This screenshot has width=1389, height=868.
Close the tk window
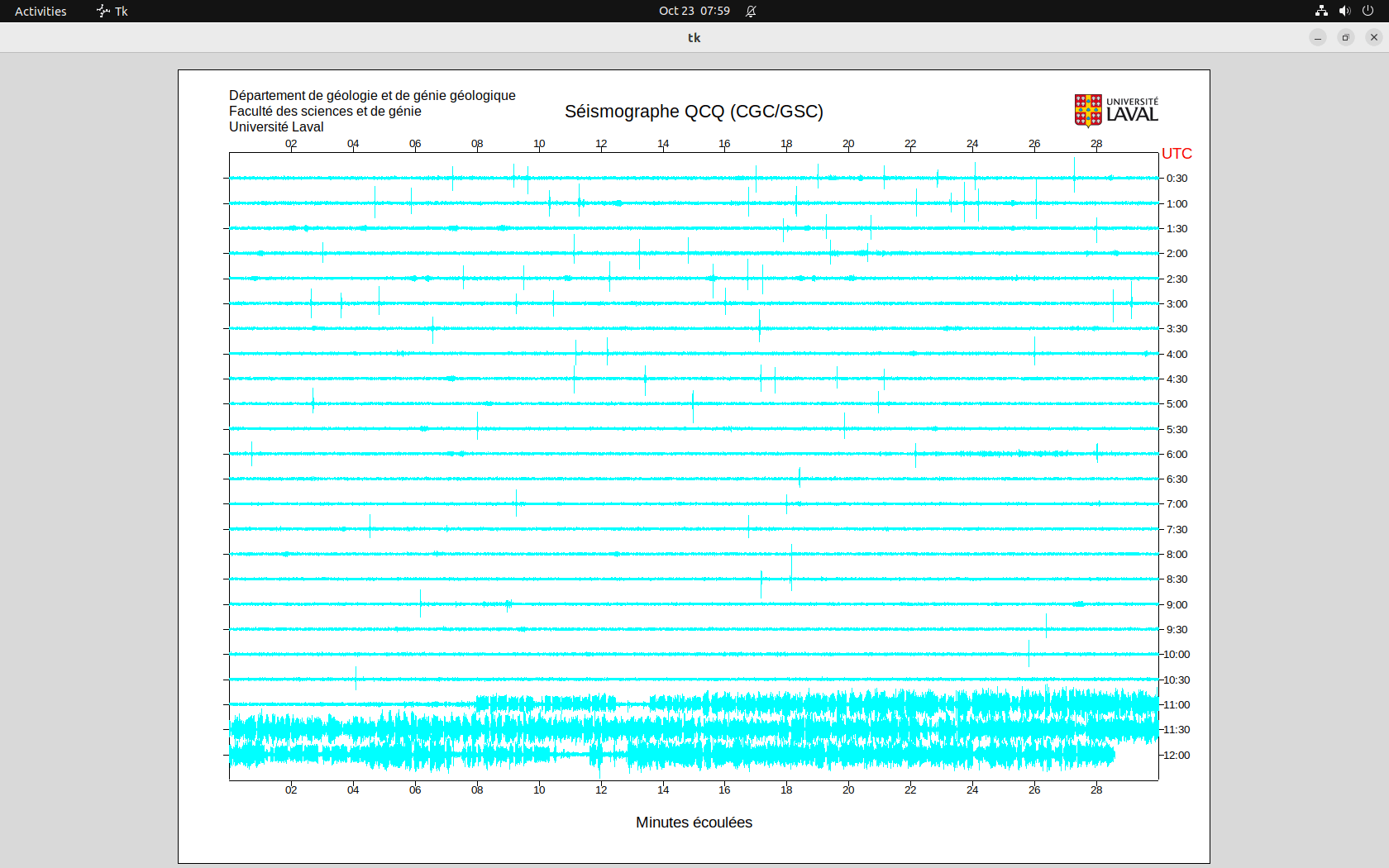tap(1374, 37)
